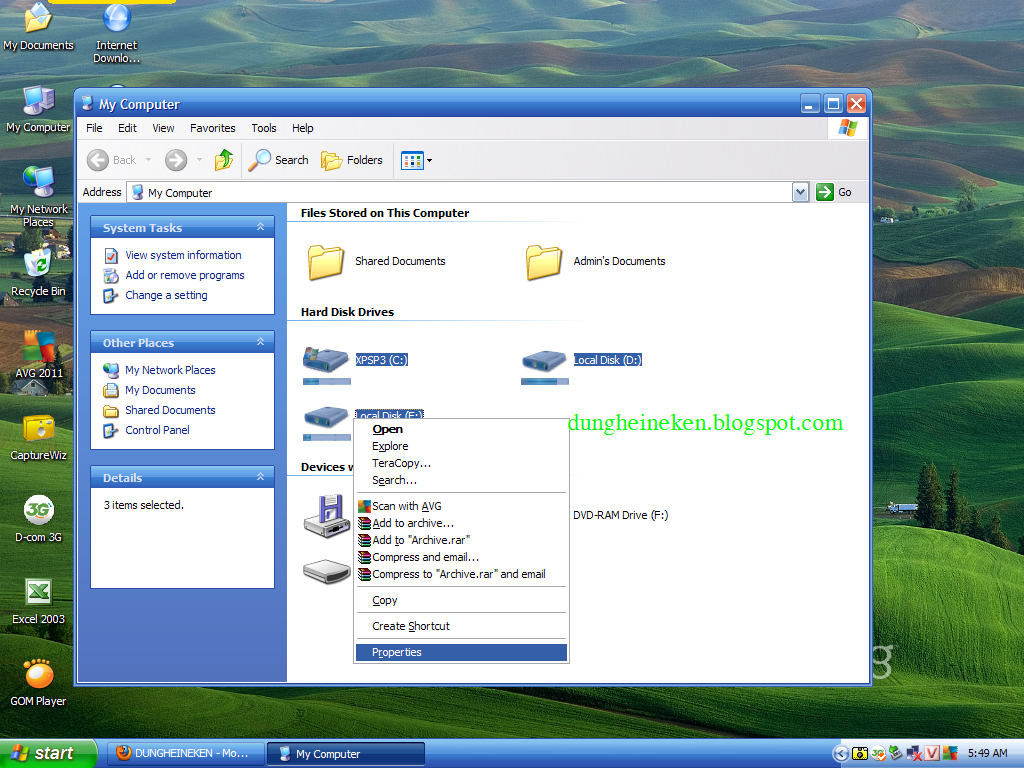Select My Computer desktop icon
Image resolution: width=1024 pixels, height=768 pixels.
[x=38, y=109]
